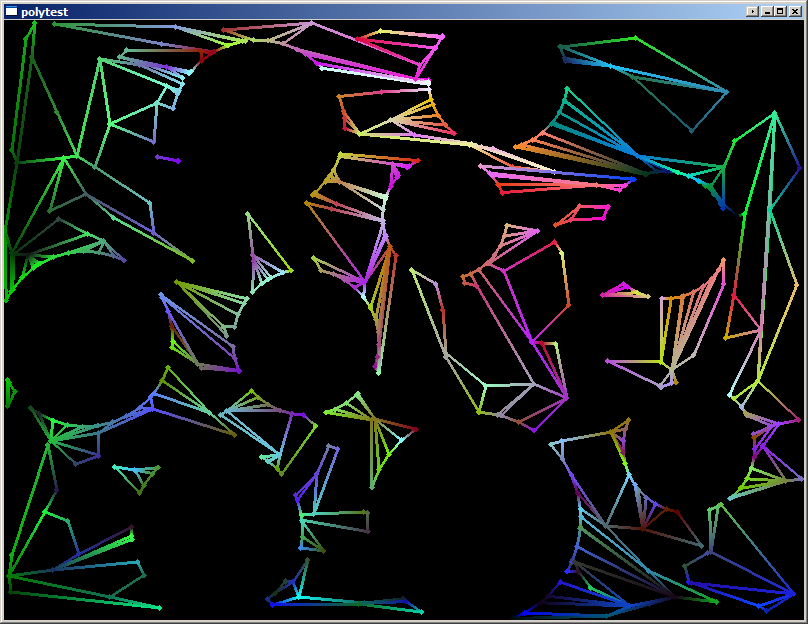Click the short purple line segment near upper left
The height and width of the screenshot is (624, 808).
coord(167,158)
